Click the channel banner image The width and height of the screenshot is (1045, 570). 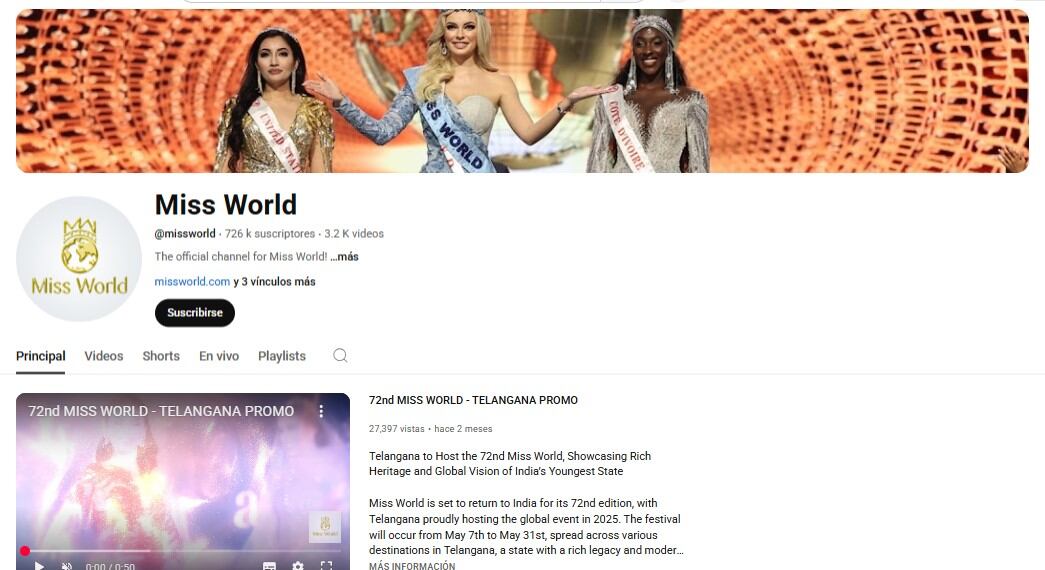point(522,91)
